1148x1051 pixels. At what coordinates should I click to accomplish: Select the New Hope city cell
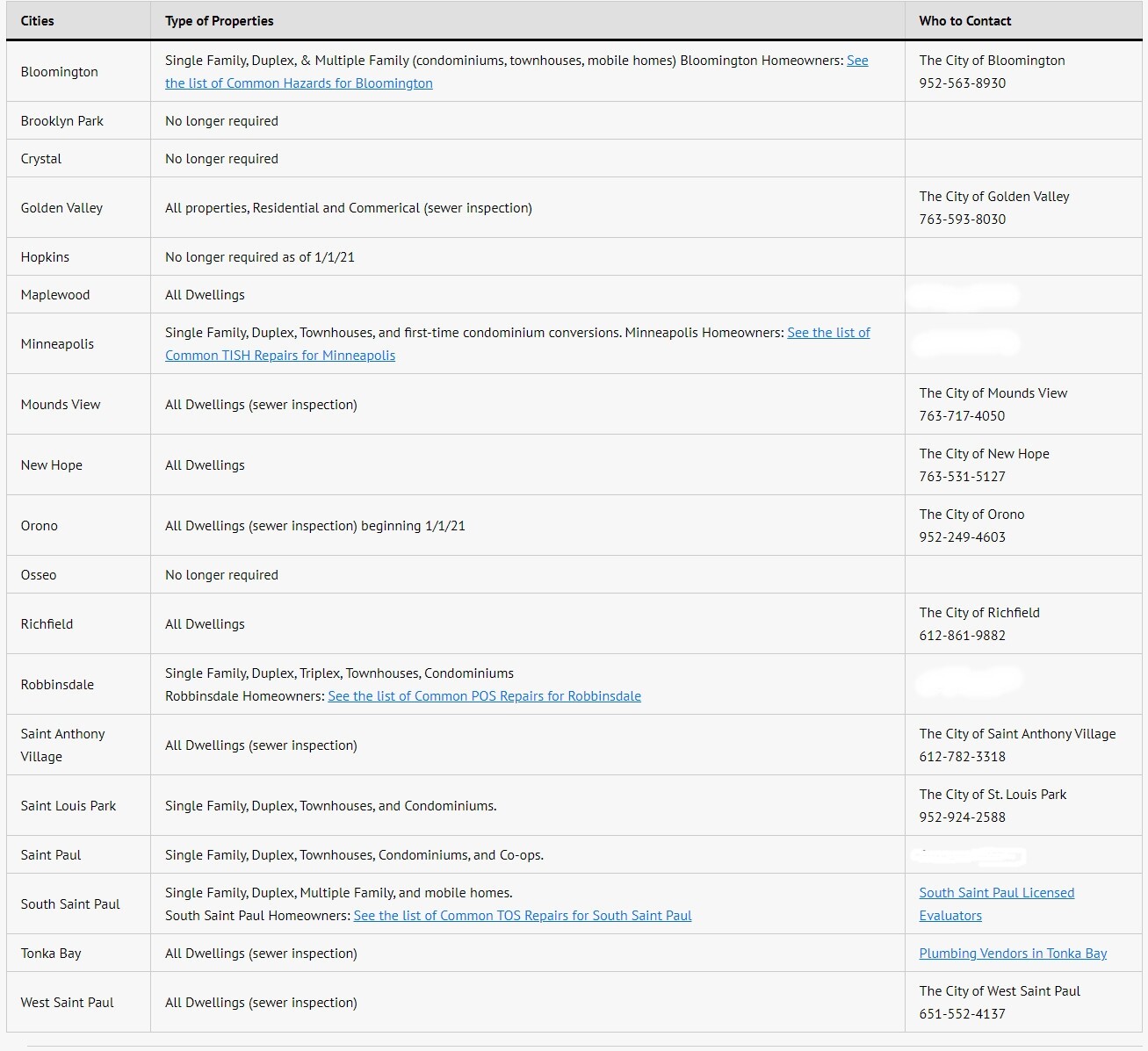pos(78,465)
